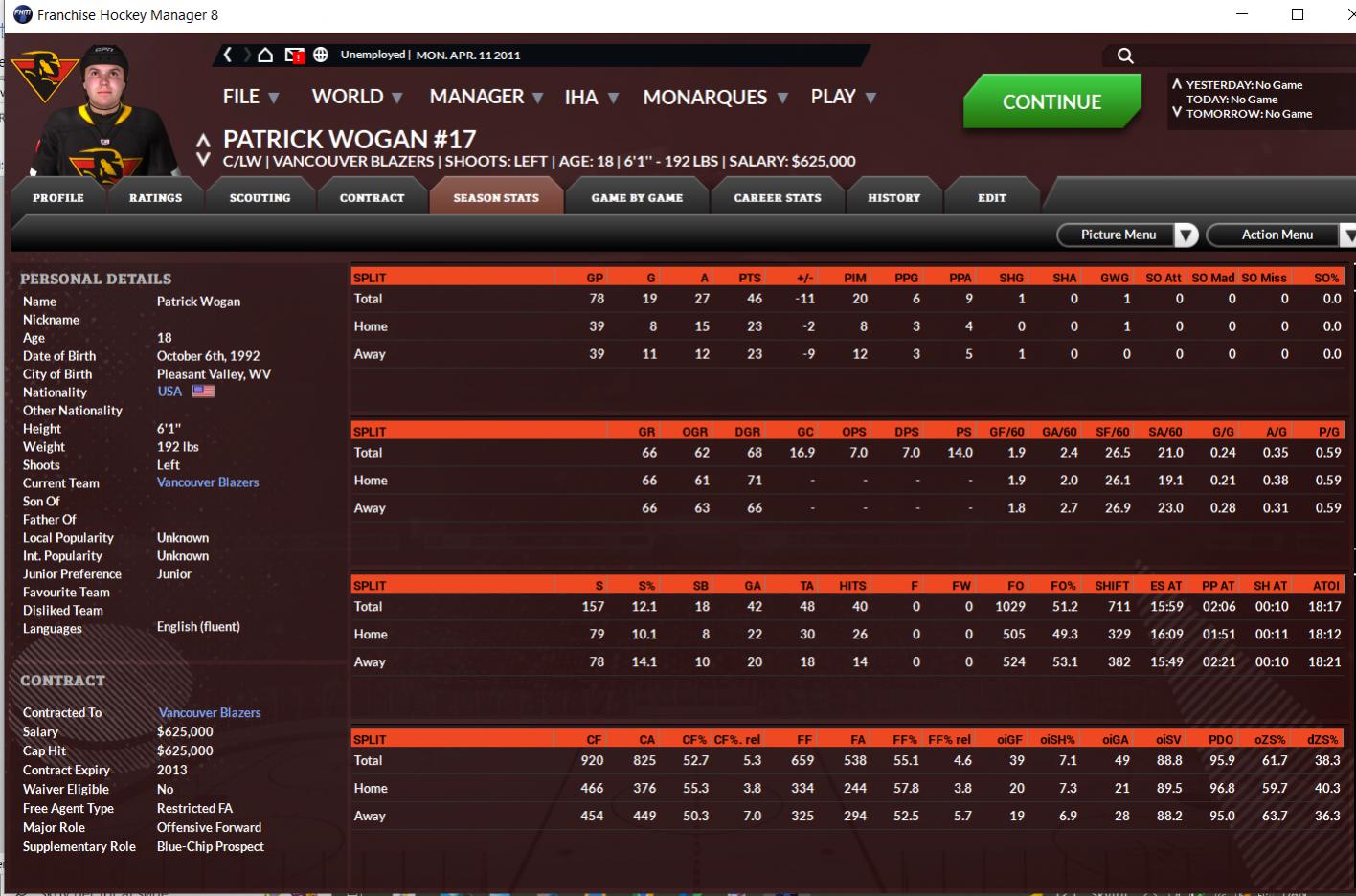Sort first table by PTS column
Viewport: 1356px width, 896px height.
pyautogui.click(x=750, y=278)
